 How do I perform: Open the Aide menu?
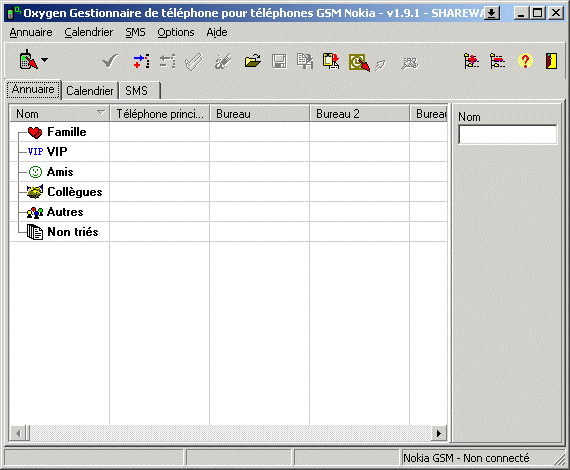coord(217,32)
